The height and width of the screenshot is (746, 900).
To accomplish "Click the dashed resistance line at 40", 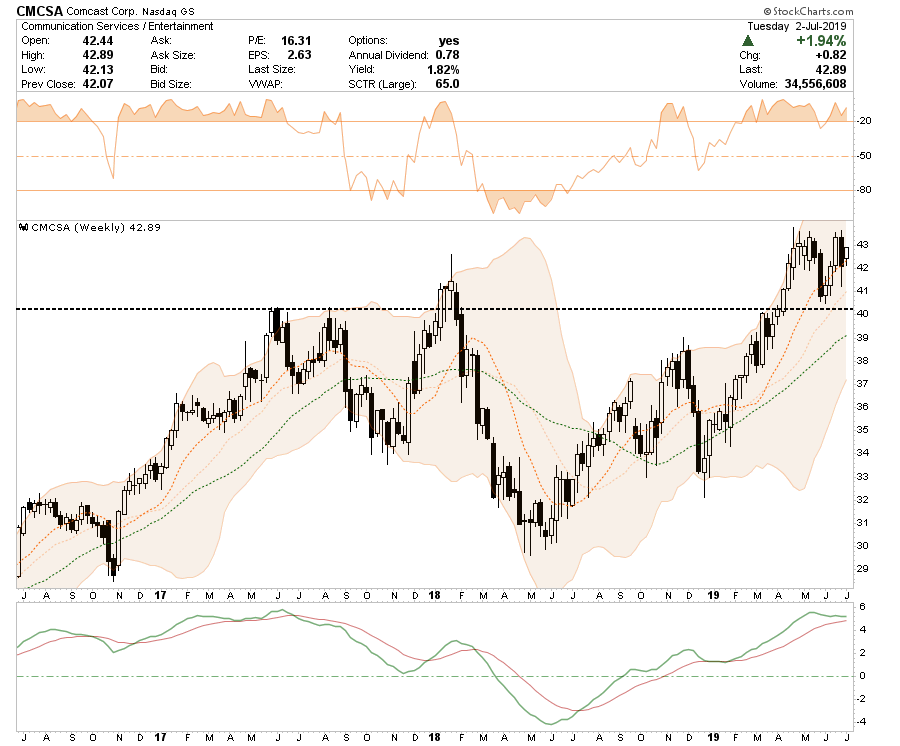I will (435, 309).
